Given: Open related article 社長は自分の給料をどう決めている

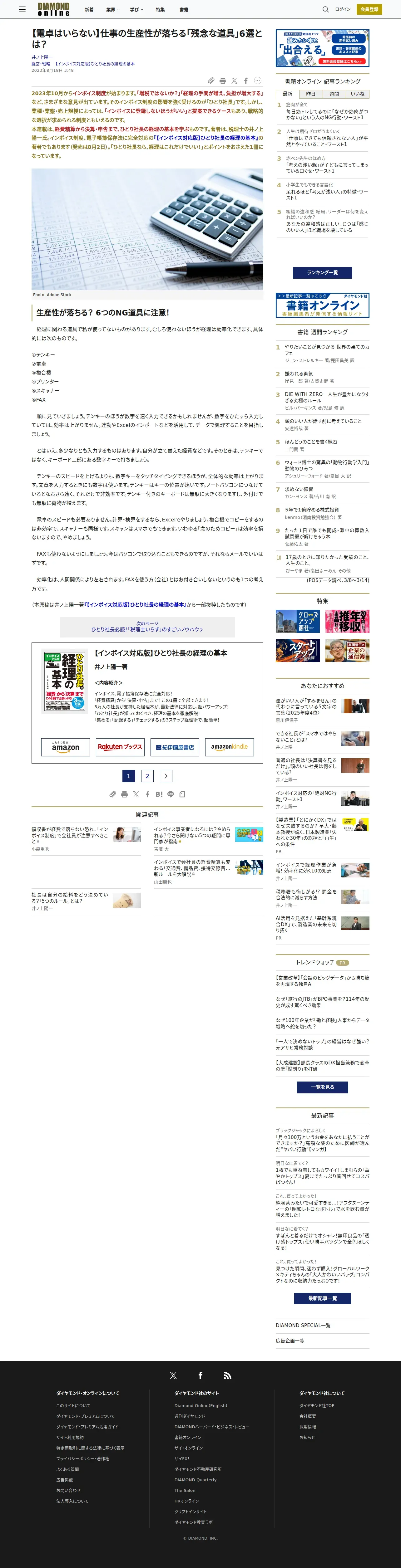Looking at the screenshot, I should [x=70, y=898].
